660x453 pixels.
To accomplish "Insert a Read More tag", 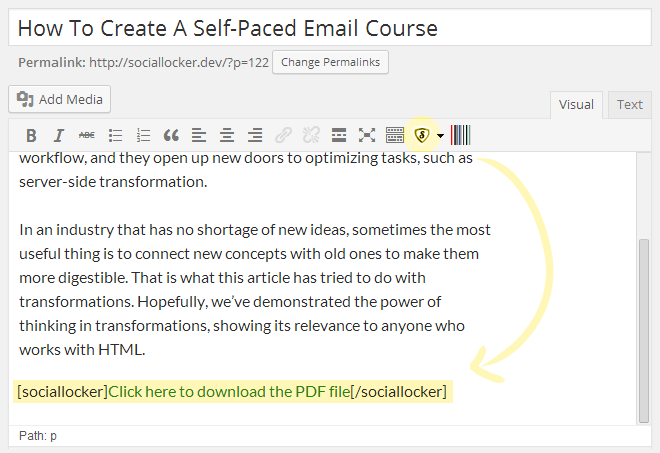I will 339,135.
